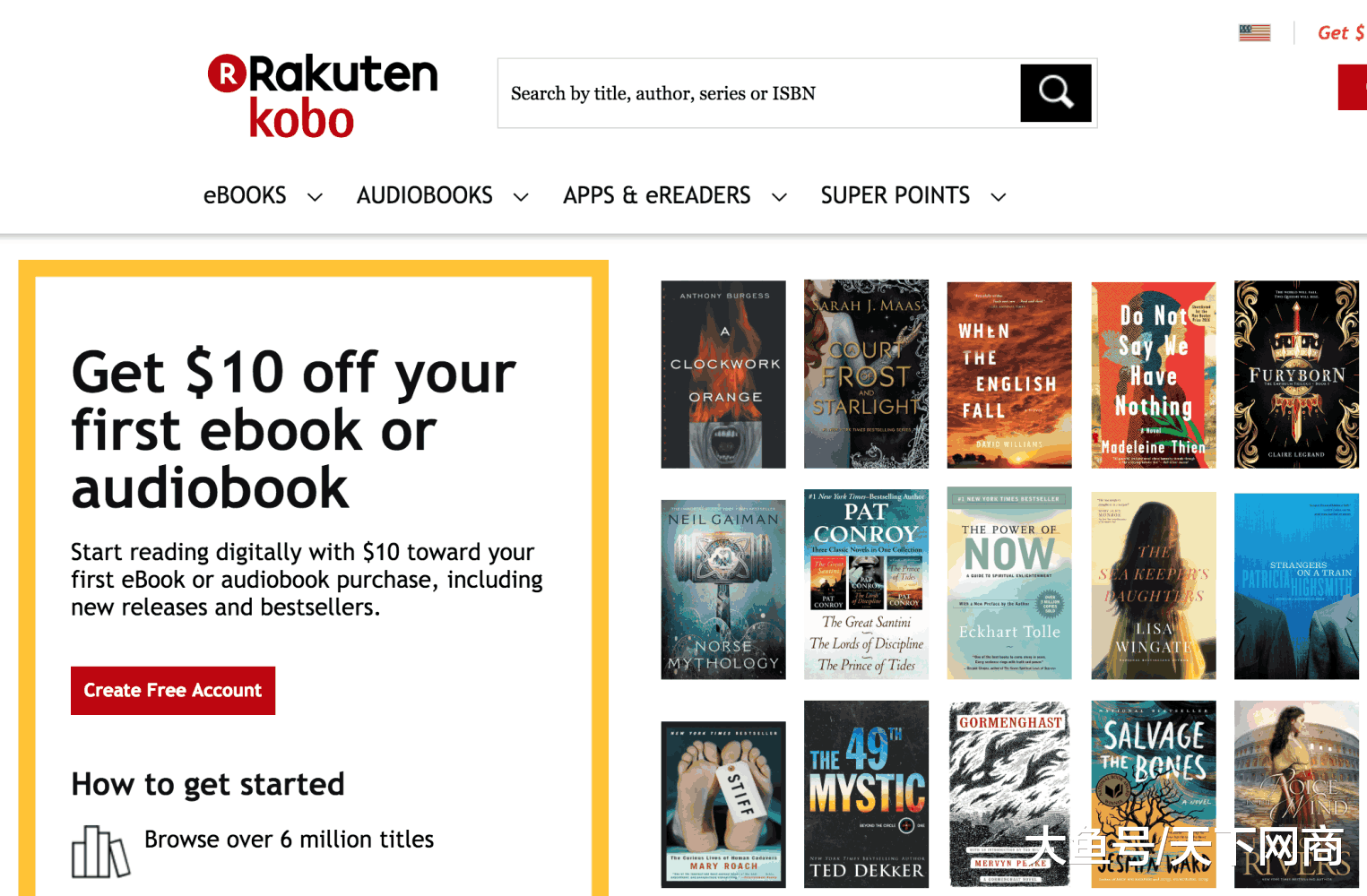Select the US flag country icon
This screenshot has height=896, width=1367.
[1254, 33]
